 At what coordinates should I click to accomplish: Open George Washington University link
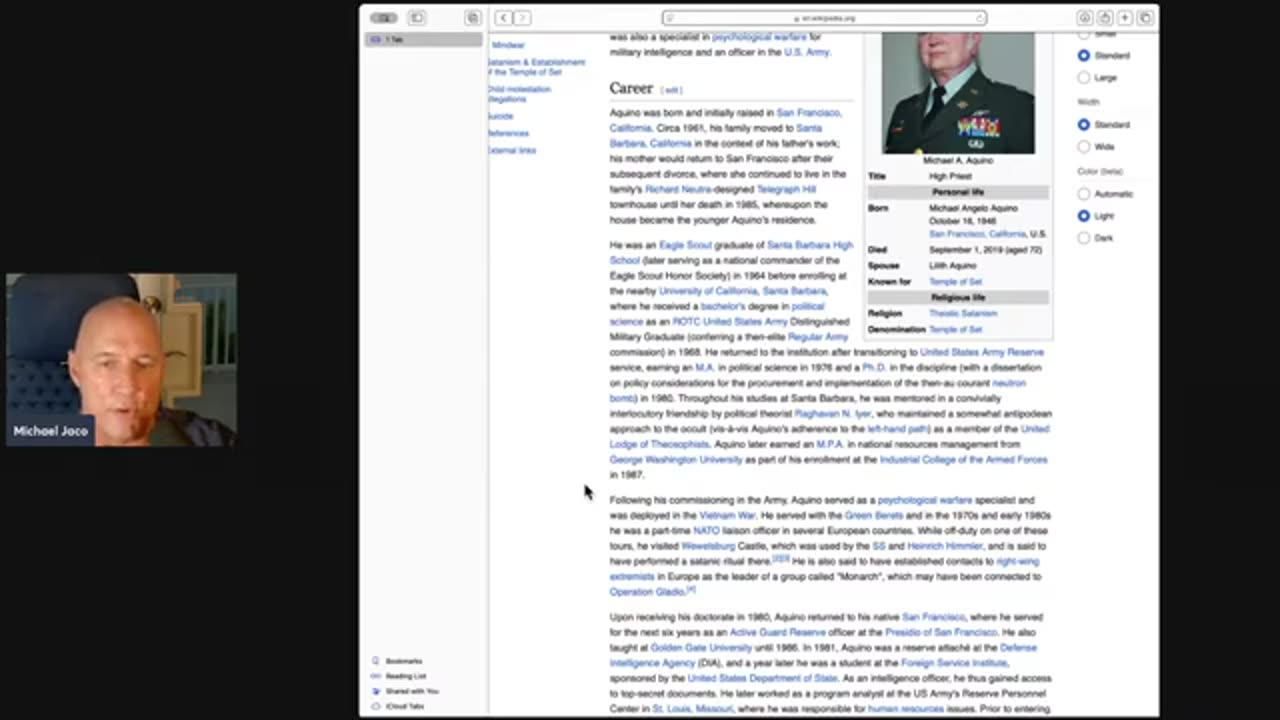pos(676,460)
